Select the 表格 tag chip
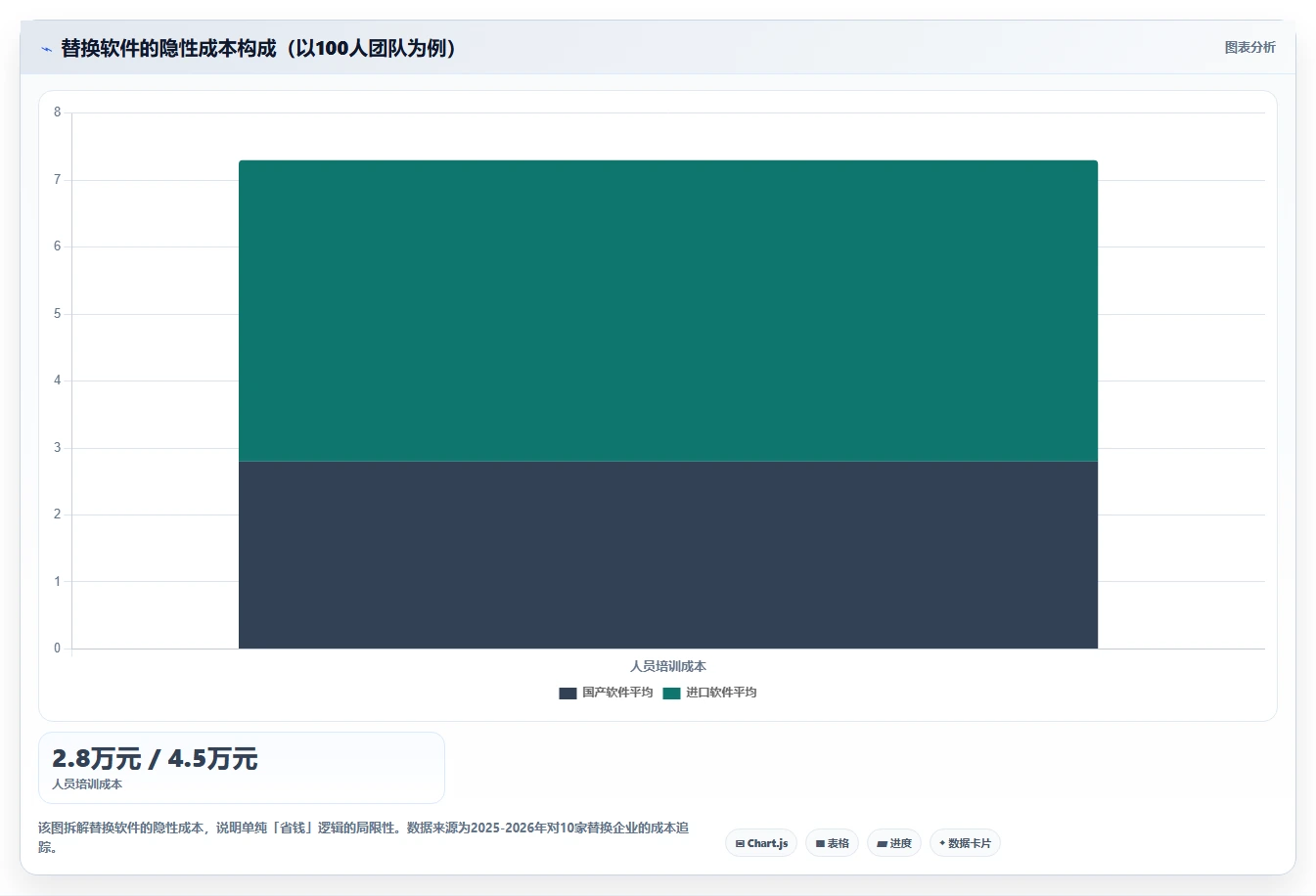 [x=832, y=843]
